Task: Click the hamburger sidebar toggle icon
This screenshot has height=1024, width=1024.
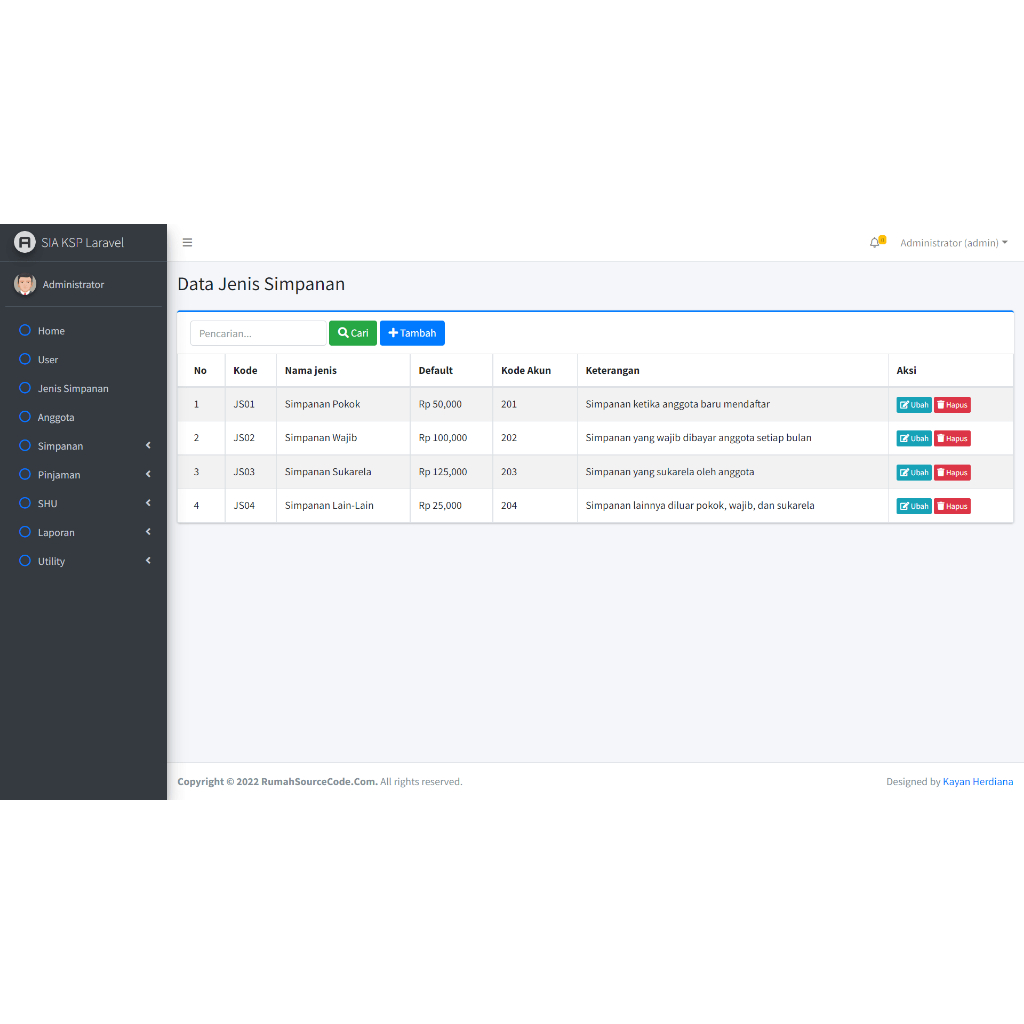Action: pos(187,243)
